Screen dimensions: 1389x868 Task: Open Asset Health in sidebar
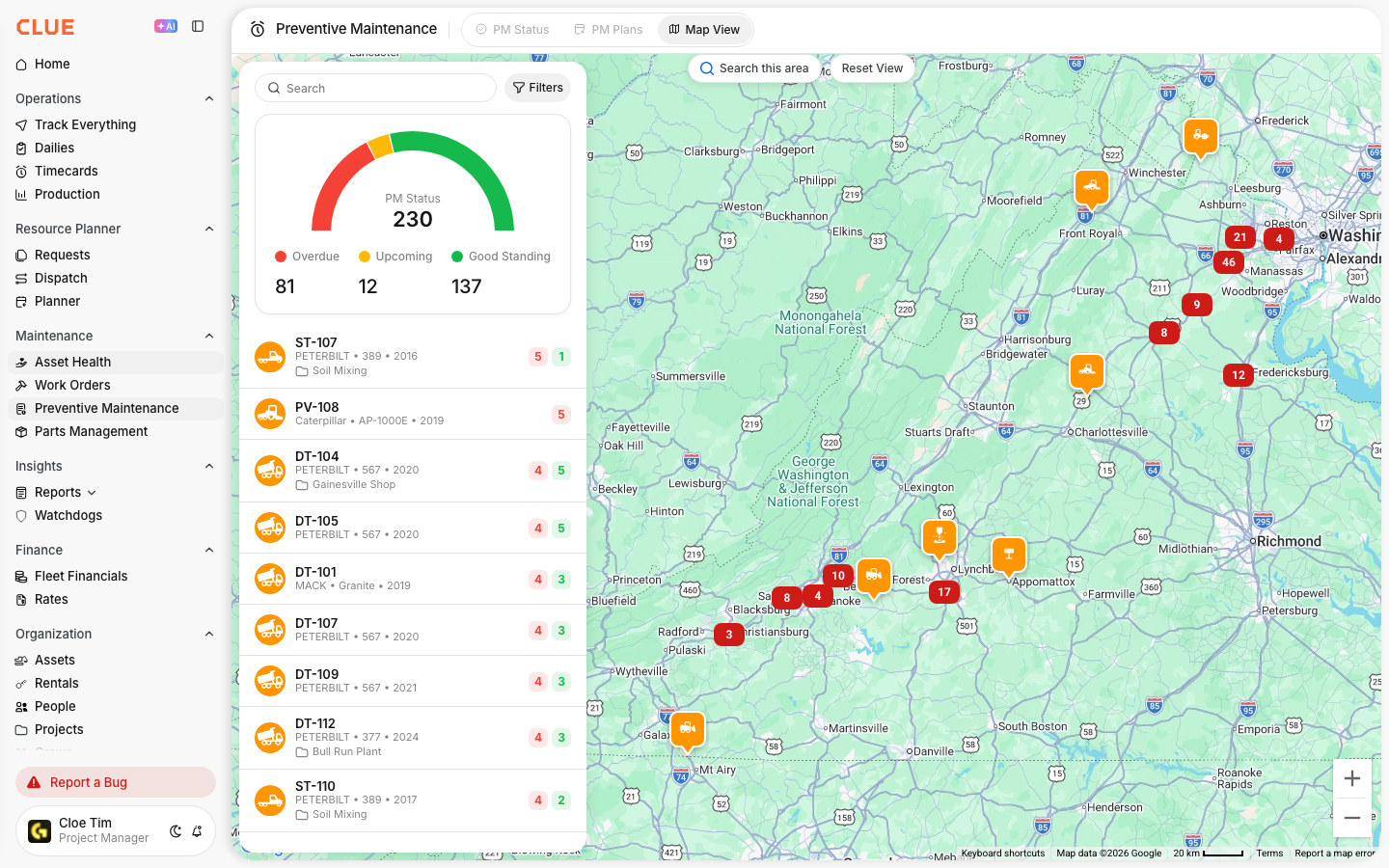pyautogui.click(x=116, y=362)
